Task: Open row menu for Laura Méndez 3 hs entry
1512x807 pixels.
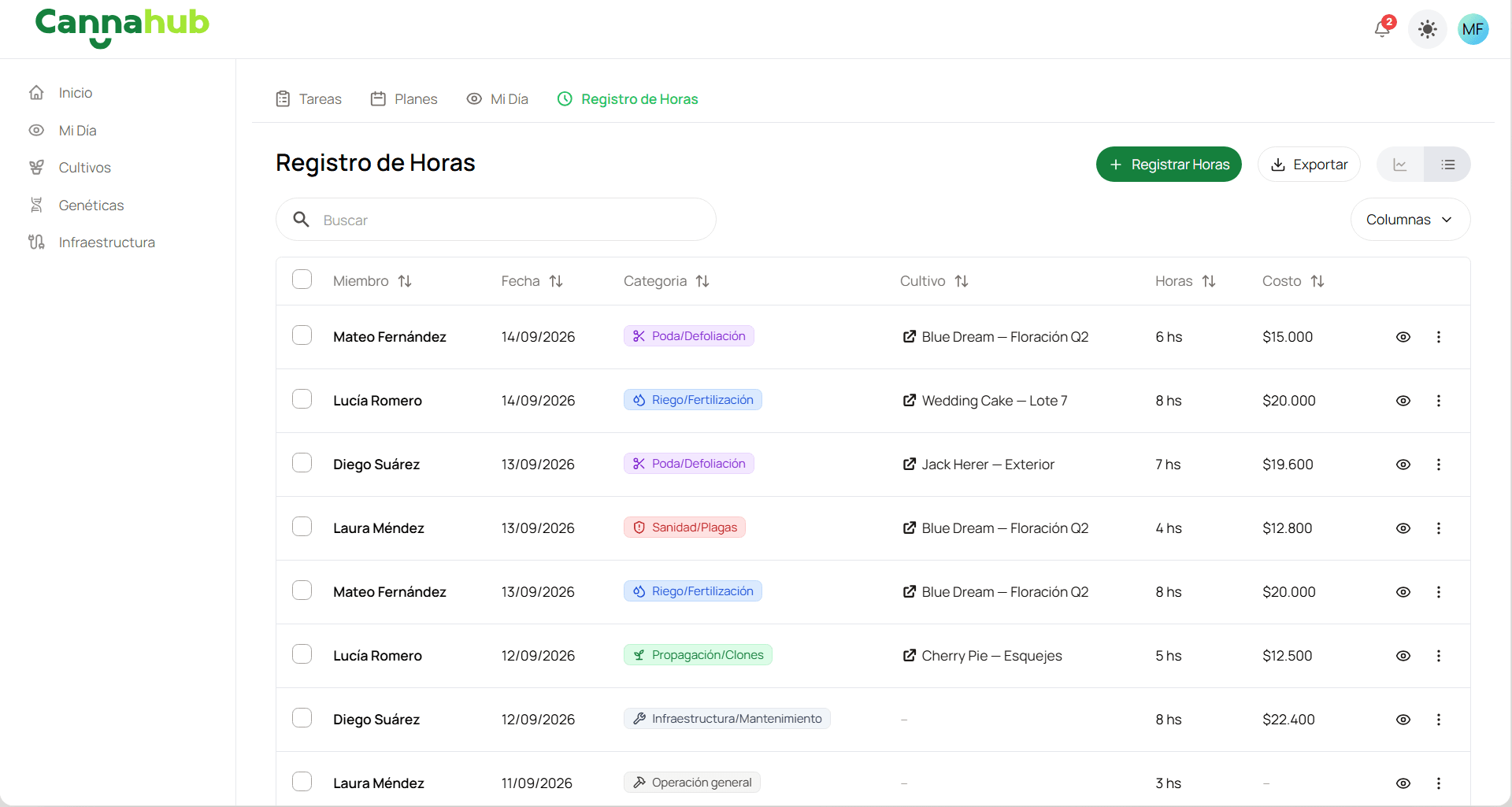Action: [1439, 783]
